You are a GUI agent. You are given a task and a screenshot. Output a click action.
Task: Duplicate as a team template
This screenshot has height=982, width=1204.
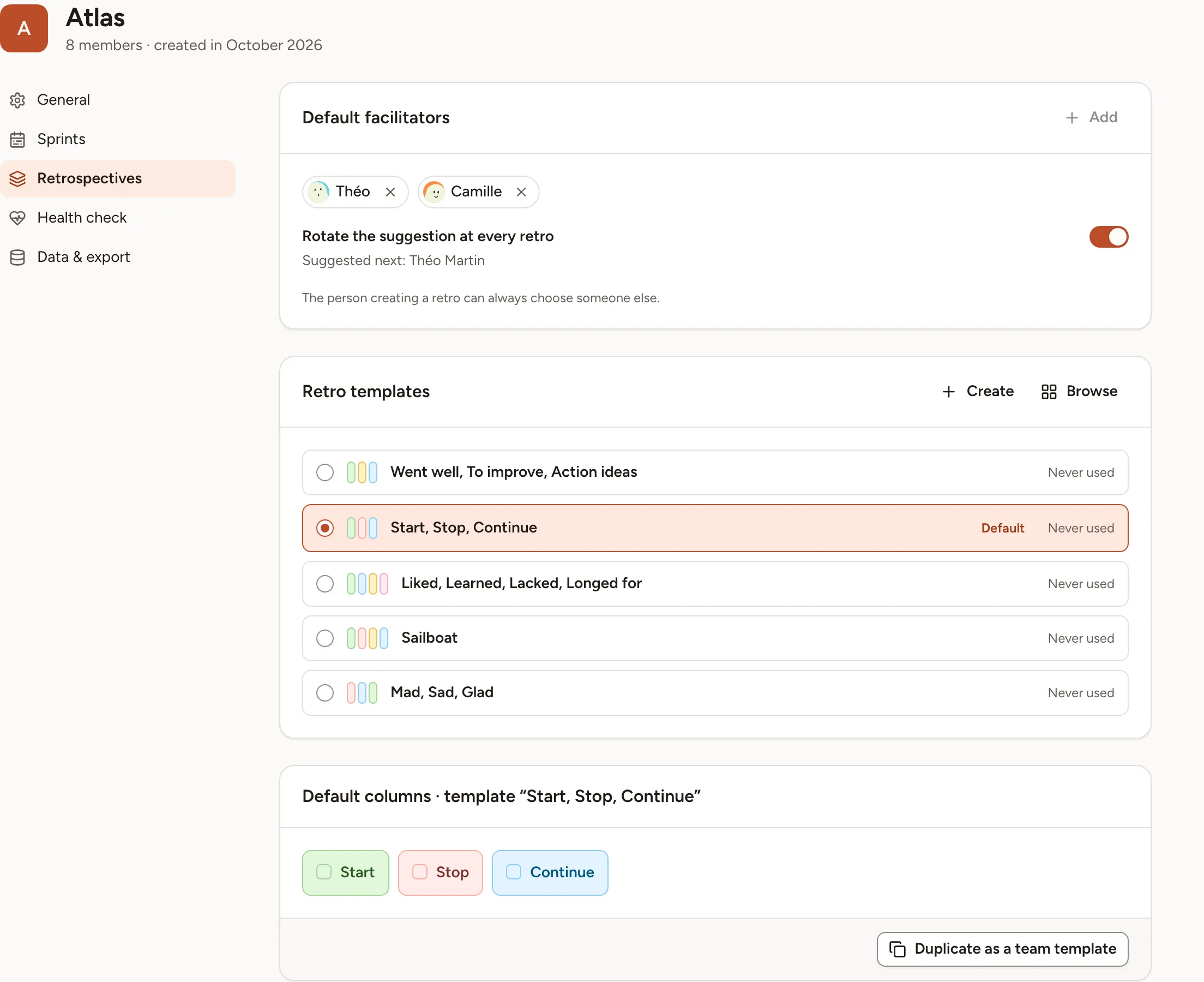1002,949
